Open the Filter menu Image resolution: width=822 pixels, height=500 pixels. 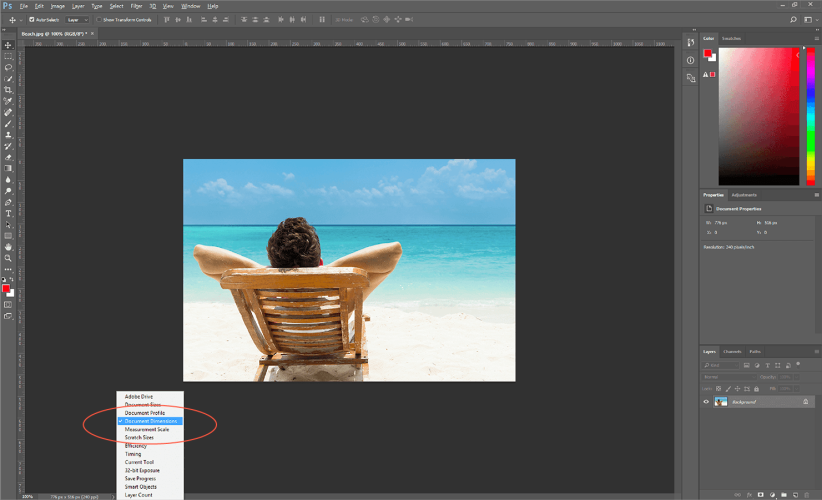136,6
